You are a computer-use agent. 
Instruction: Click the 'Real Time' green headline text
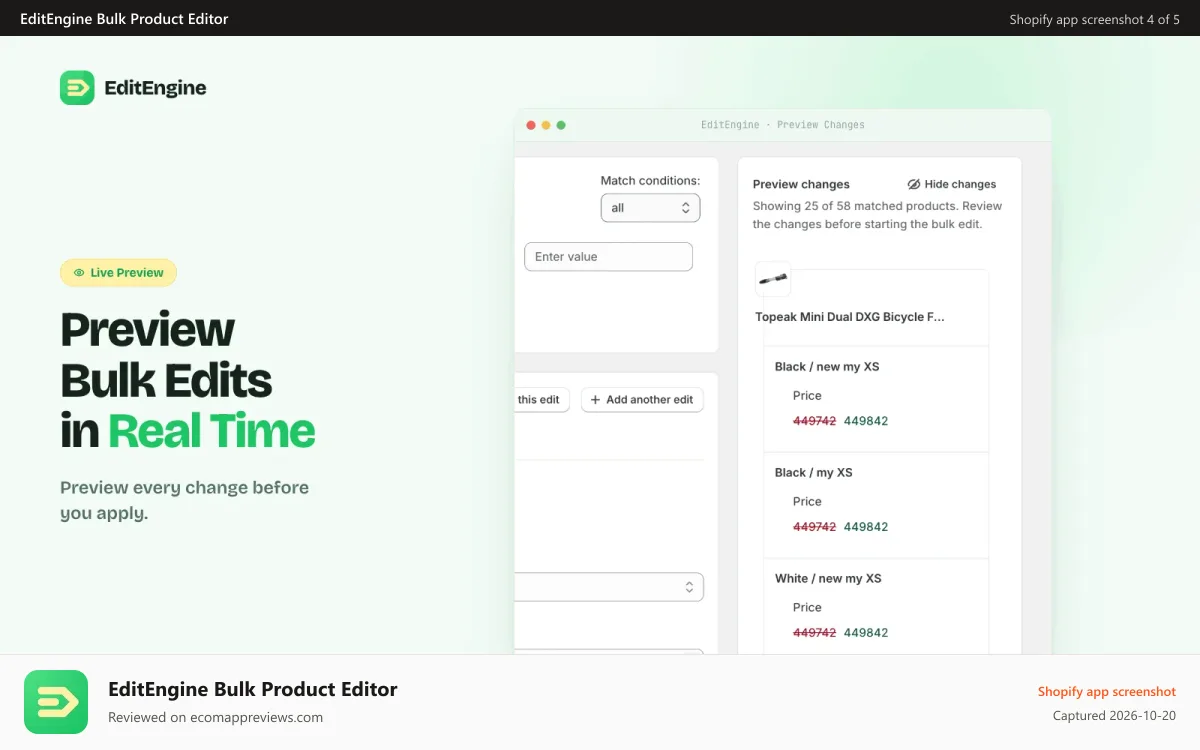[x=212, y=431]
